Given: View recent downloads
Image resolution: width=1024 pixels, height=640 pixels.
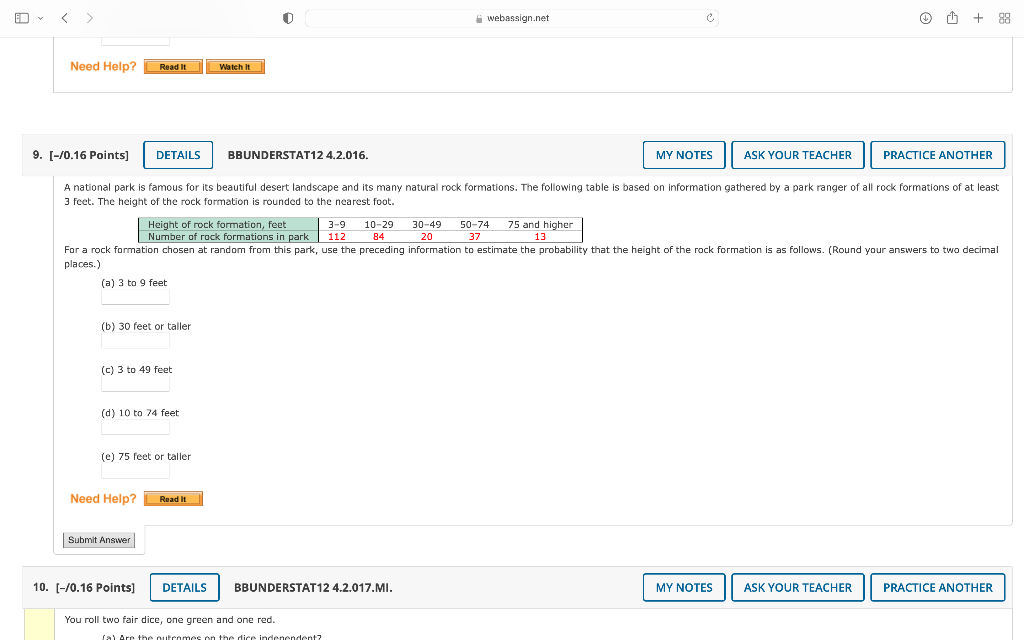Looking at the screenshot, I should point(926,17).
